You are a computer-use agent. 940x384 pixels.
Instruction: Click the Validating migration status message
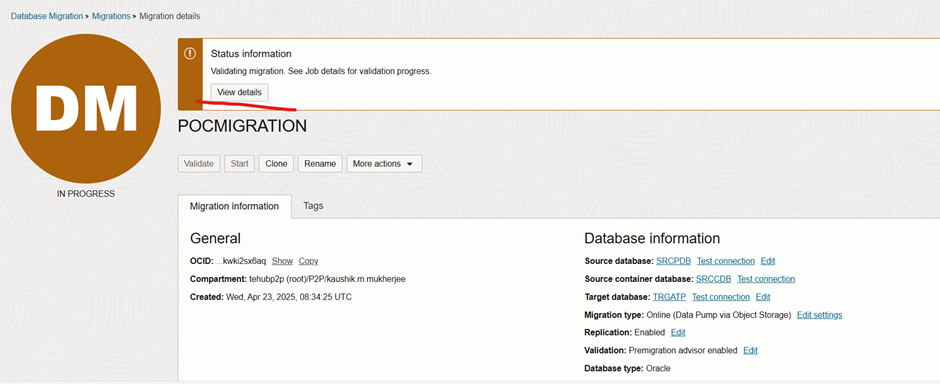321,71
